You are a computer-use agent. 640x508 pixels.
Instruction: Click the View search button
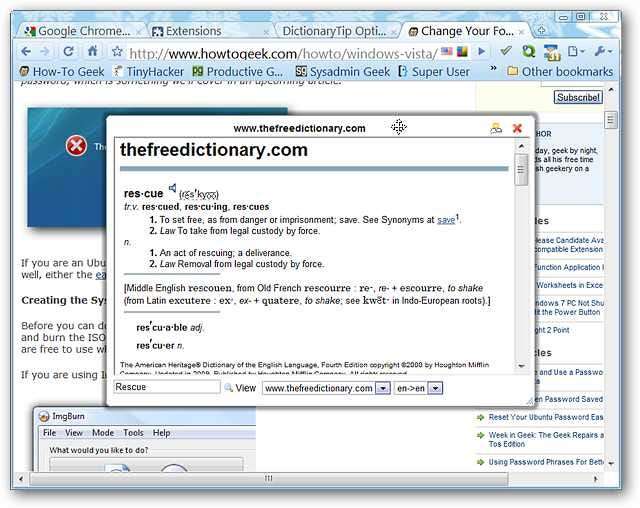[240, 388]
